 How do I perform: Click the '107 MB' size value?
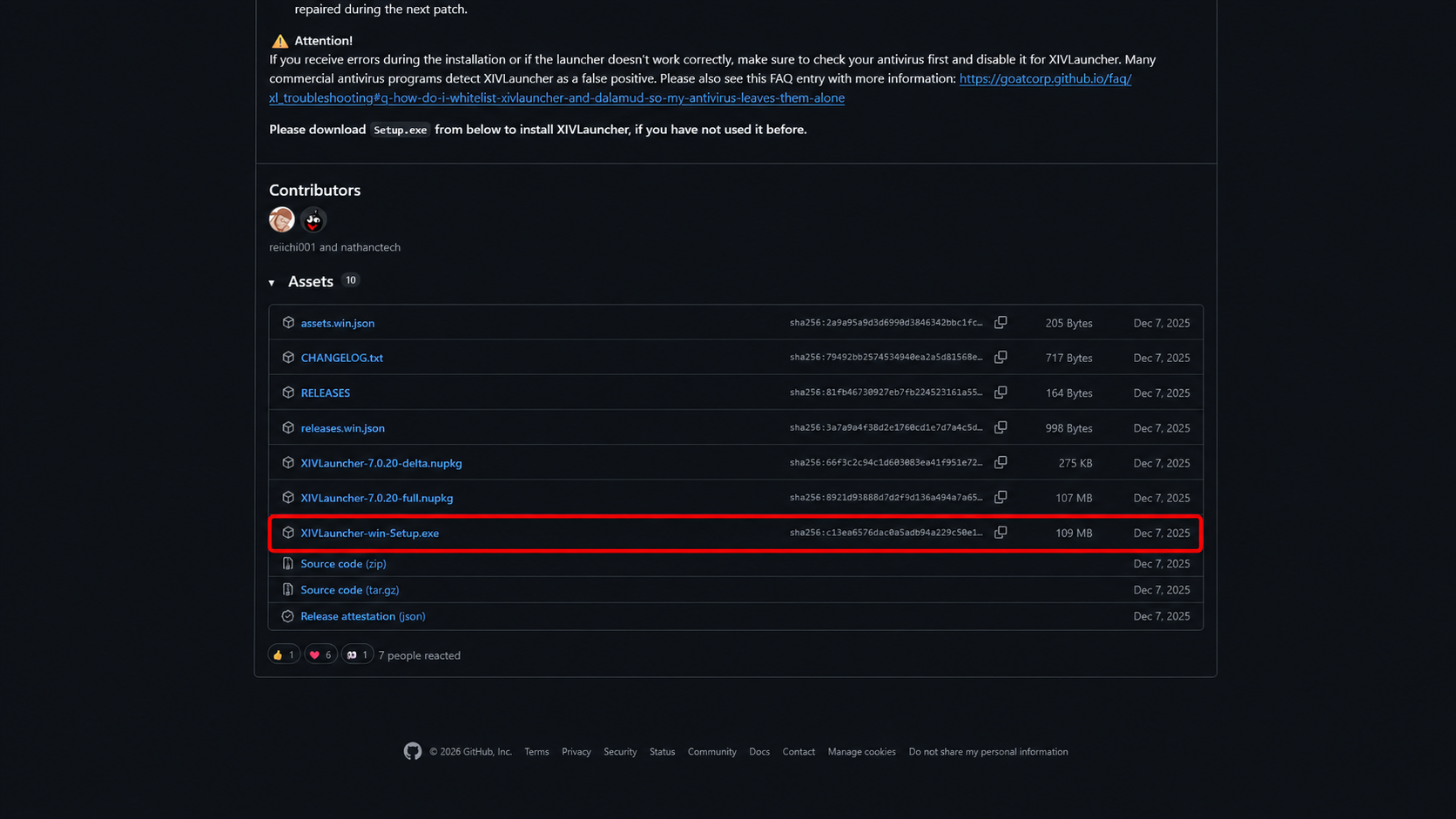pyautogui.click(x=1074, y=498)
